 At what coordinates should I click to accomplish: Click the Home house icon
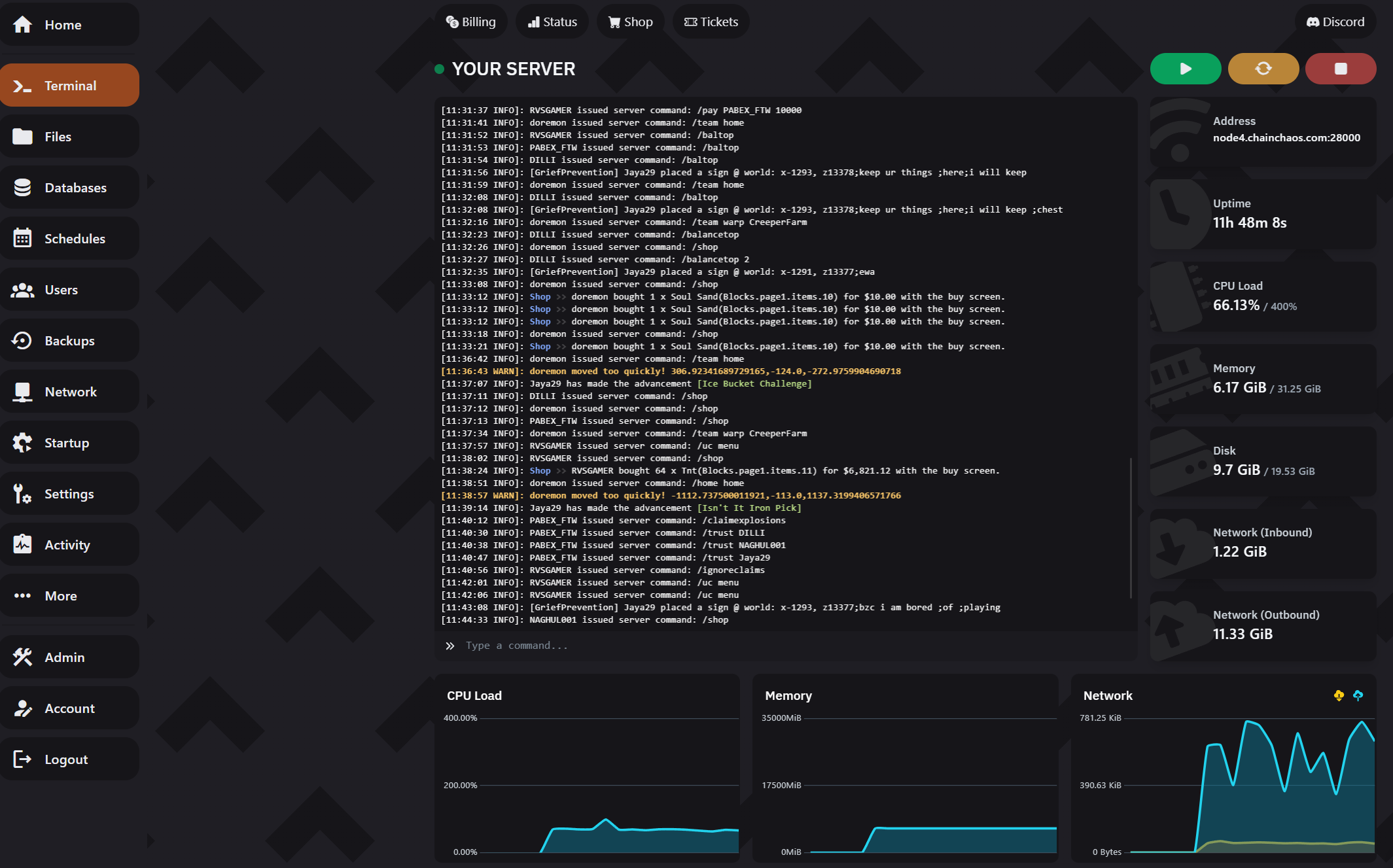pos(23,25)
